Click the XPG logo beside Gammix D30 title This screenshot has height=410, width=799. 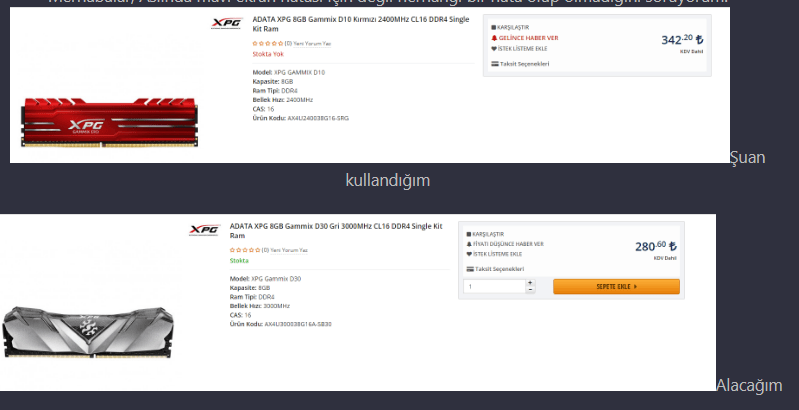204,230
